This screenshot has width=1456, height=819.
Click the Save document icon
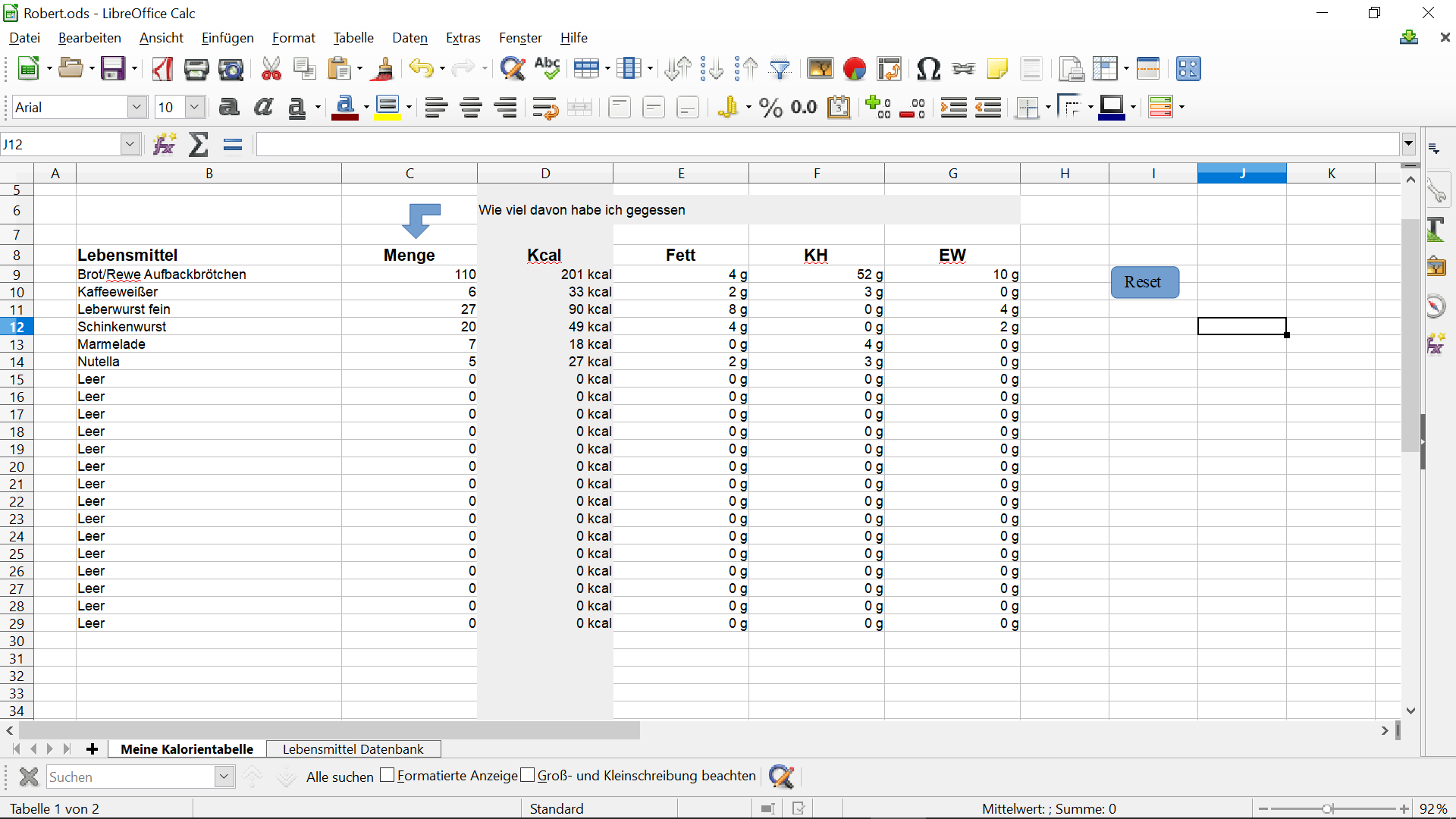click(x=113, y=69)
